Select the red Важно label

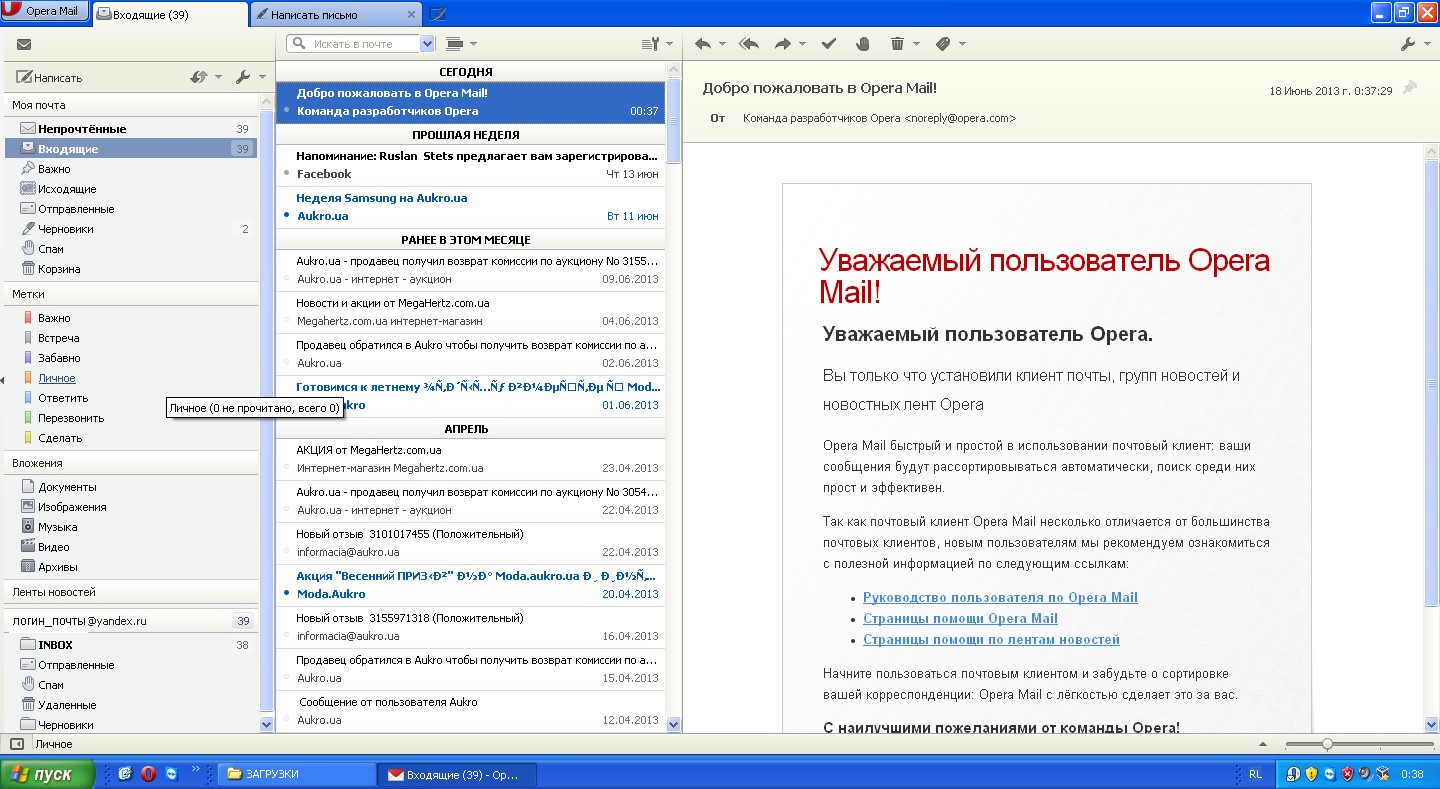(54, 318)
